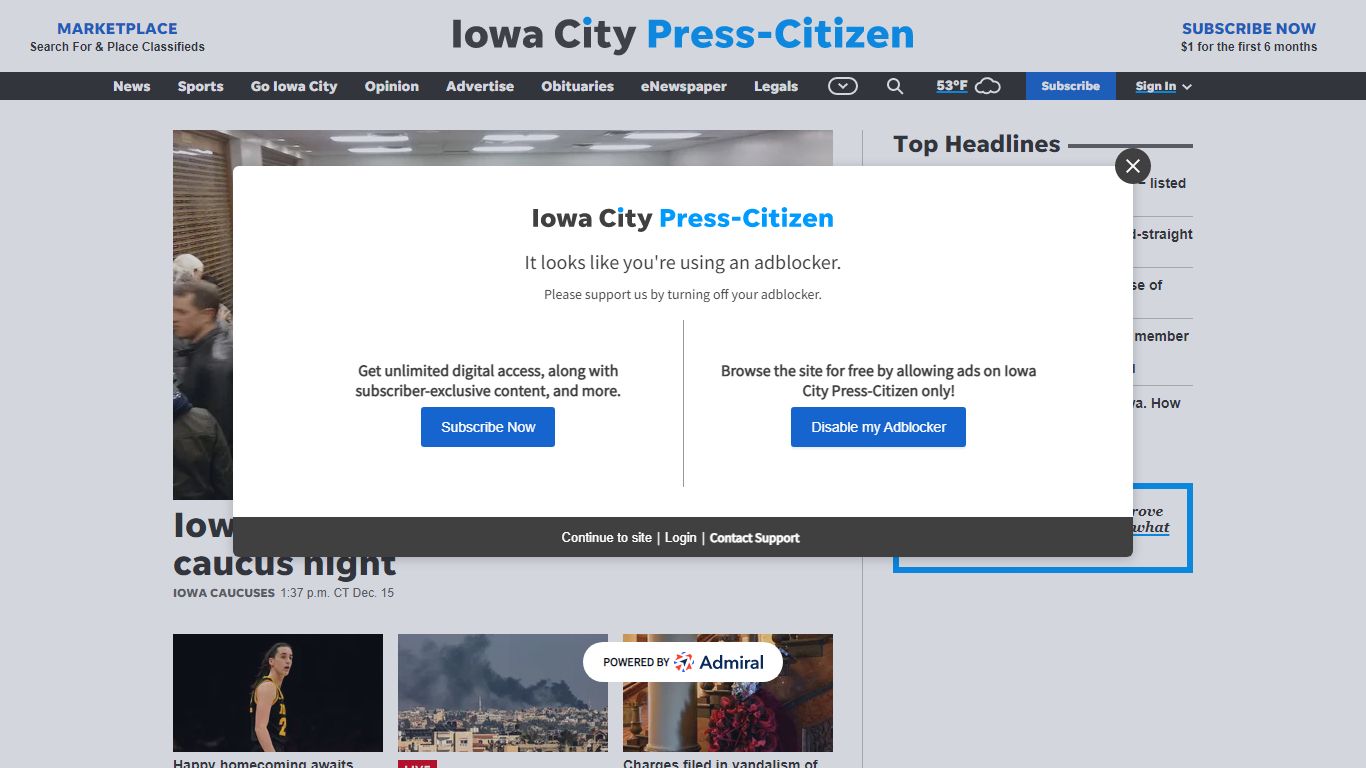Open the Opinion section
The image size is (1366, 768).
coord(391,86)
